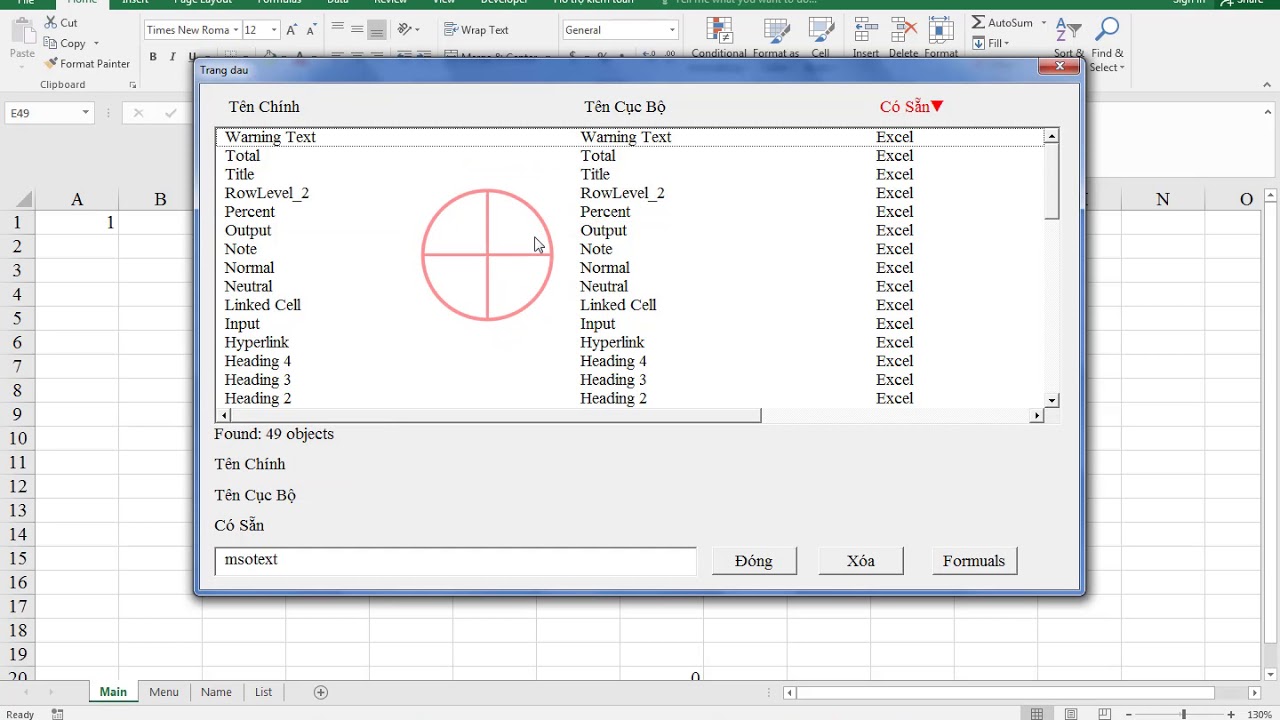Sort by the Có Sẵn column header
1280x720 pixels.
click(x=911, y=107)
